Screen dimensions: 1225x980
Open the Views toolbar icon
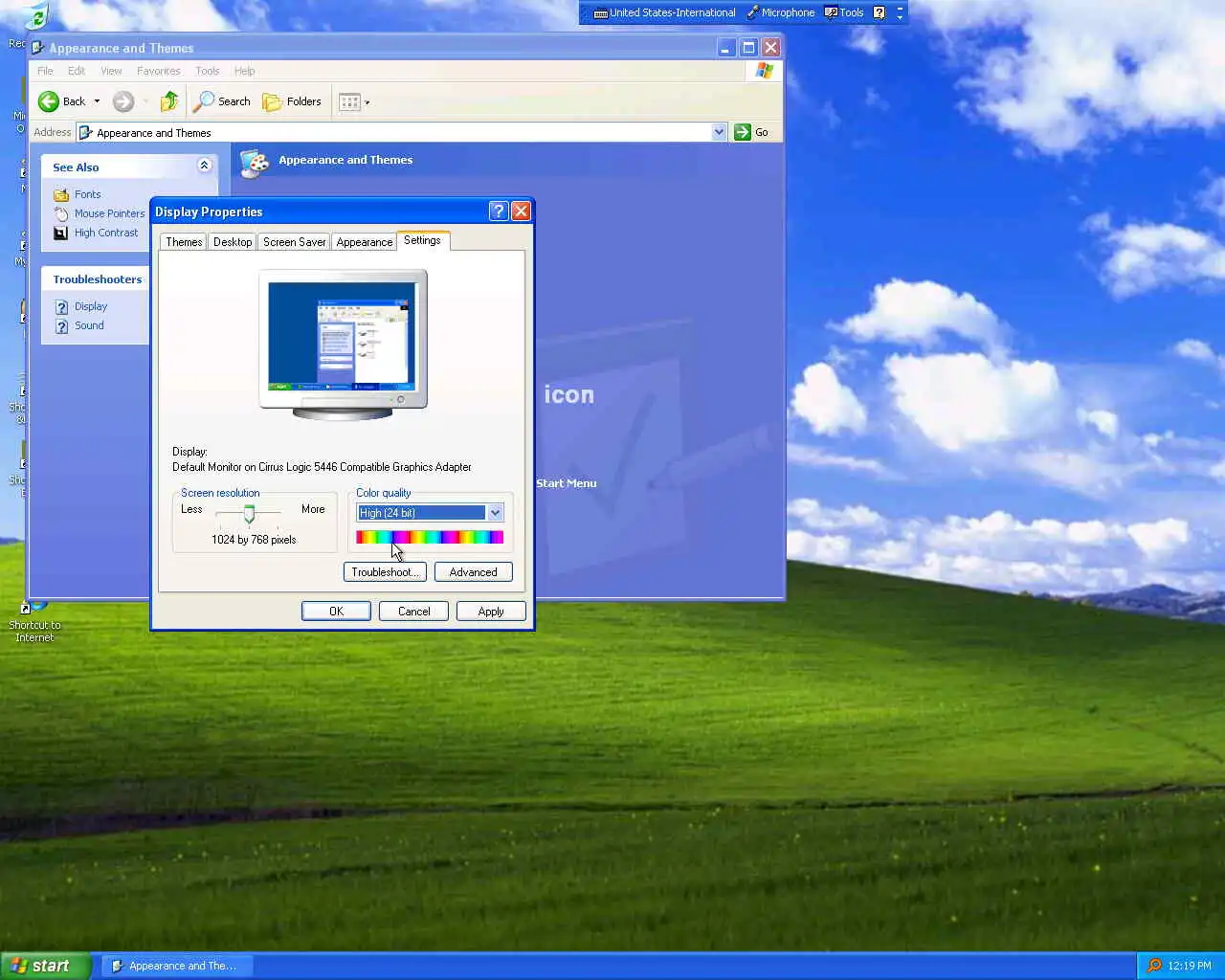pos(349,101)
